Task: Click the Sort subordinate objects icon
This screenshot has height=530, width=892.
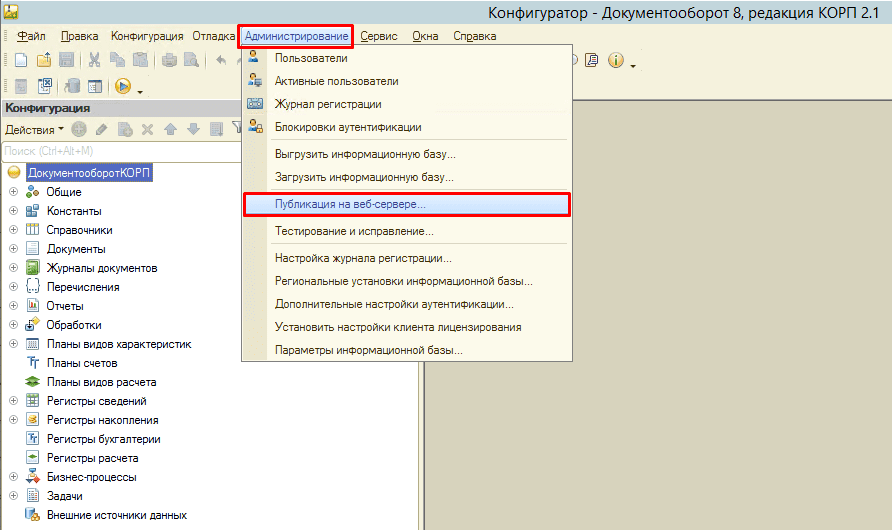Action: (x=216, y=130)
